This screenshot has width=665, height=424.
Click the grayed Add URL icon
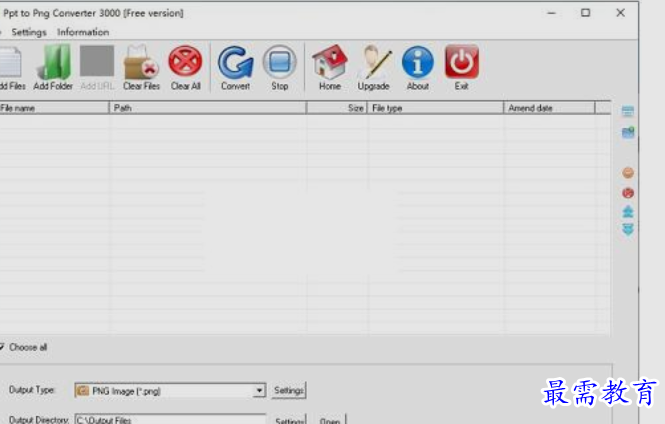tap(97, 61)
